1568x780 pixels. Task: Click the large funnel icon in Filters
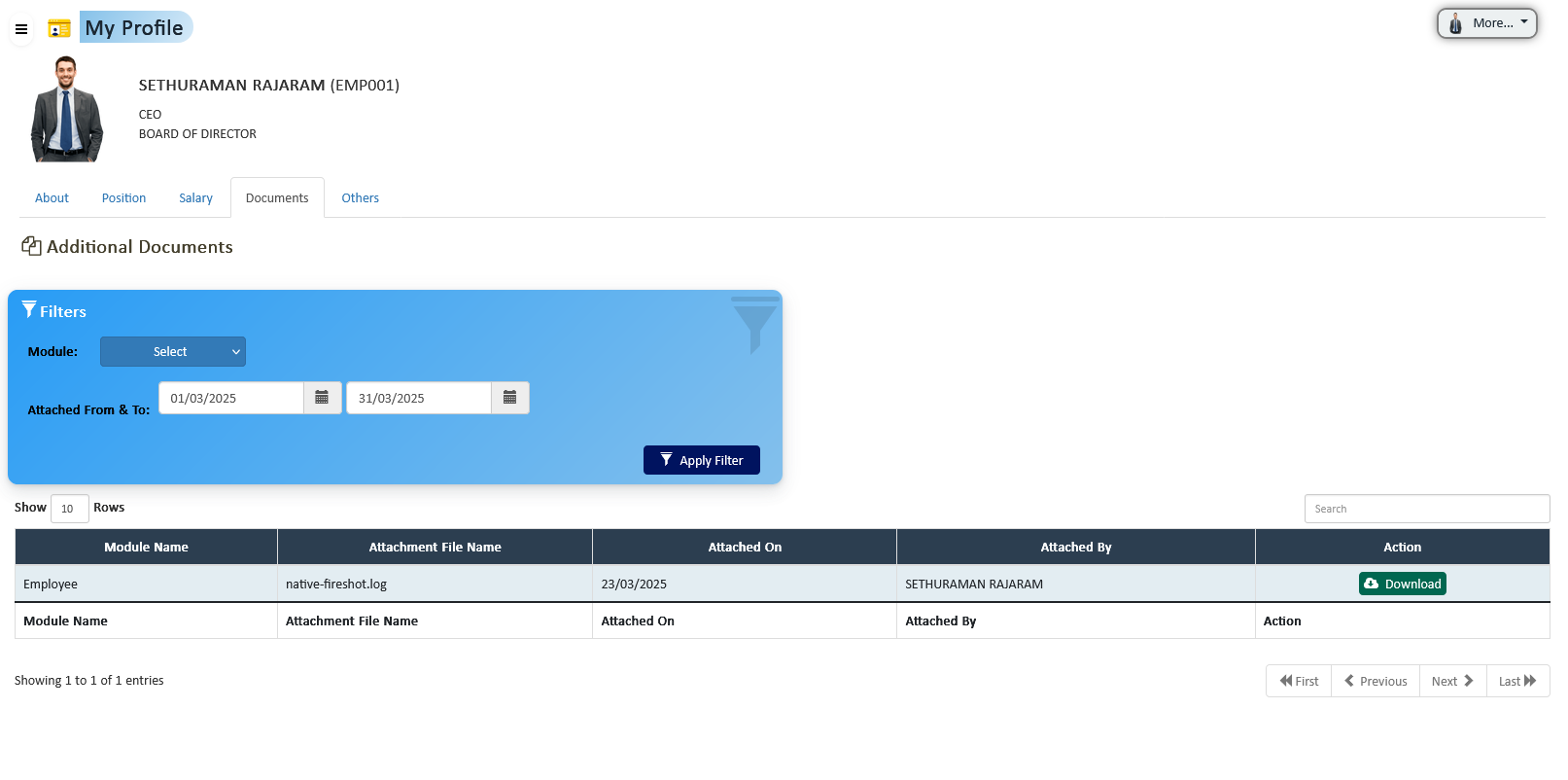point(753,325)
